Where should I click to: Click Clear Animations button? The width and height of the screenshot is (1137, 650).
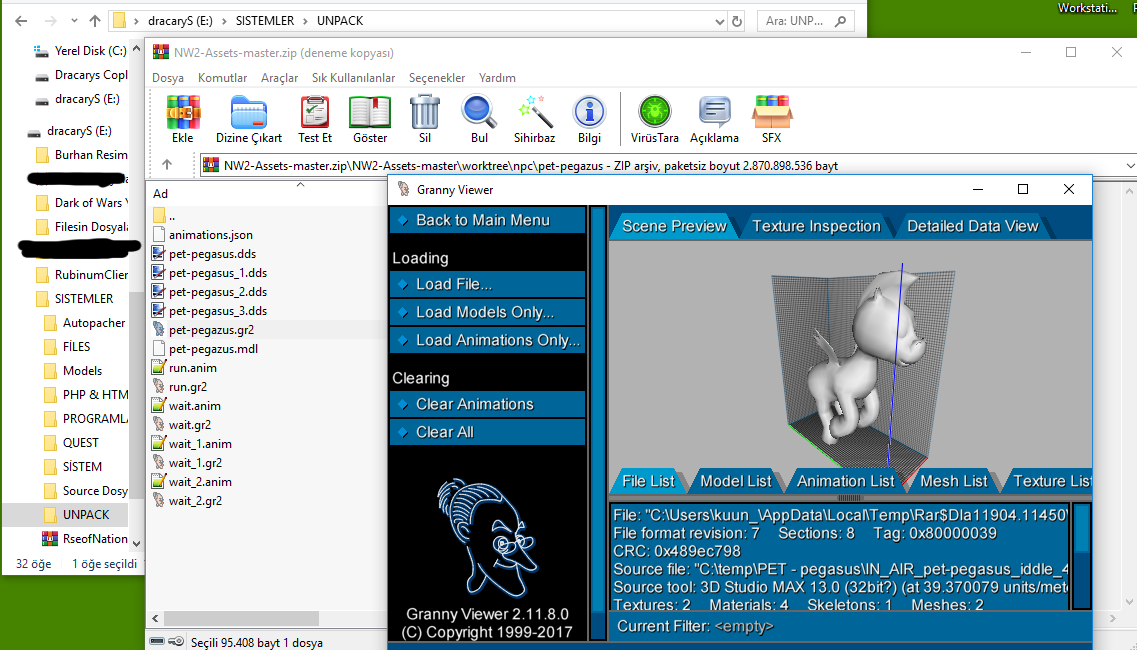487,404
